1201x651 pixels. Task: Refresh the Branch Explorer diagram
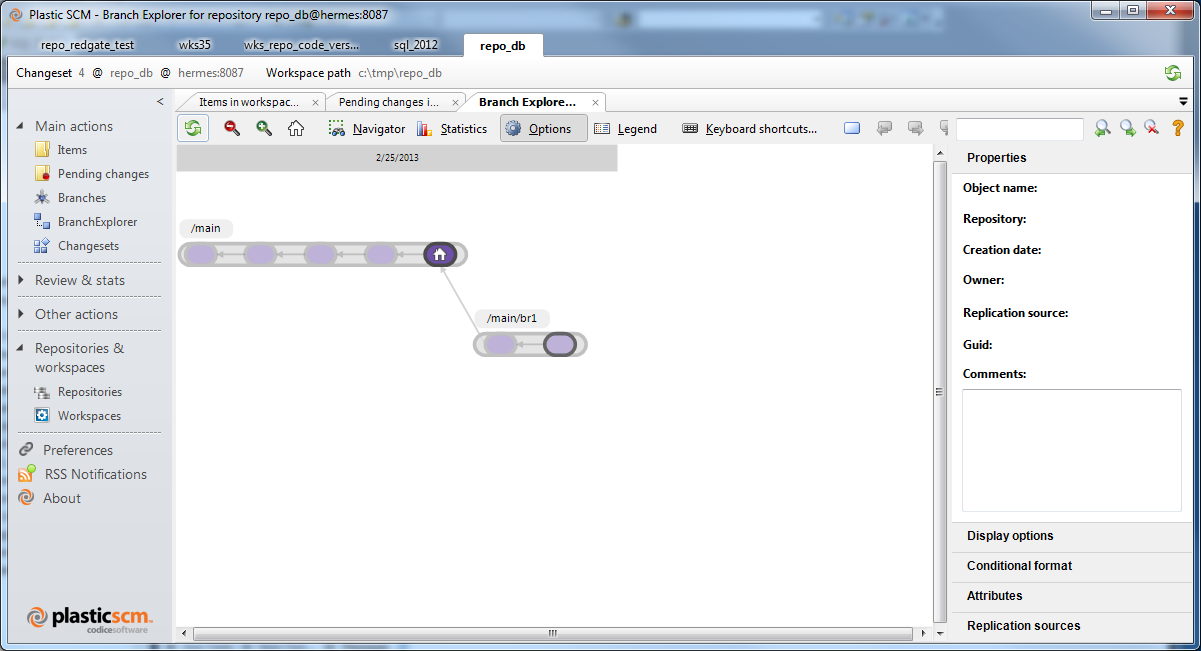pos(193,128)
